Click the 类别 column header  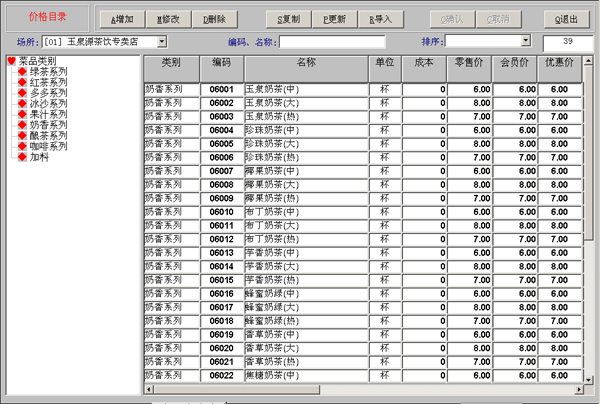[171, 69]
